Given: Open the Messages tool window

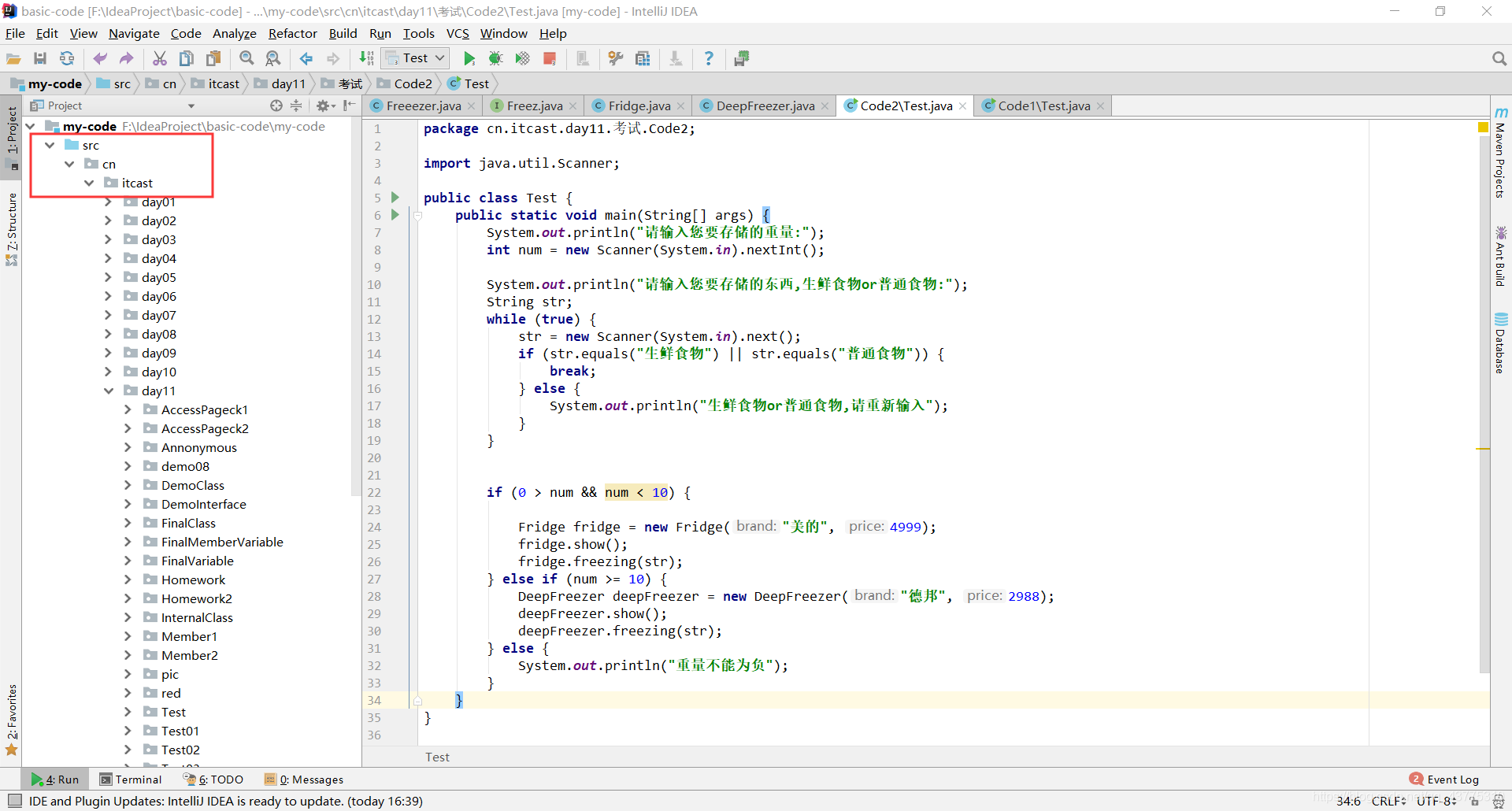Looking at the screenshot, I should (x=304, y=780).
